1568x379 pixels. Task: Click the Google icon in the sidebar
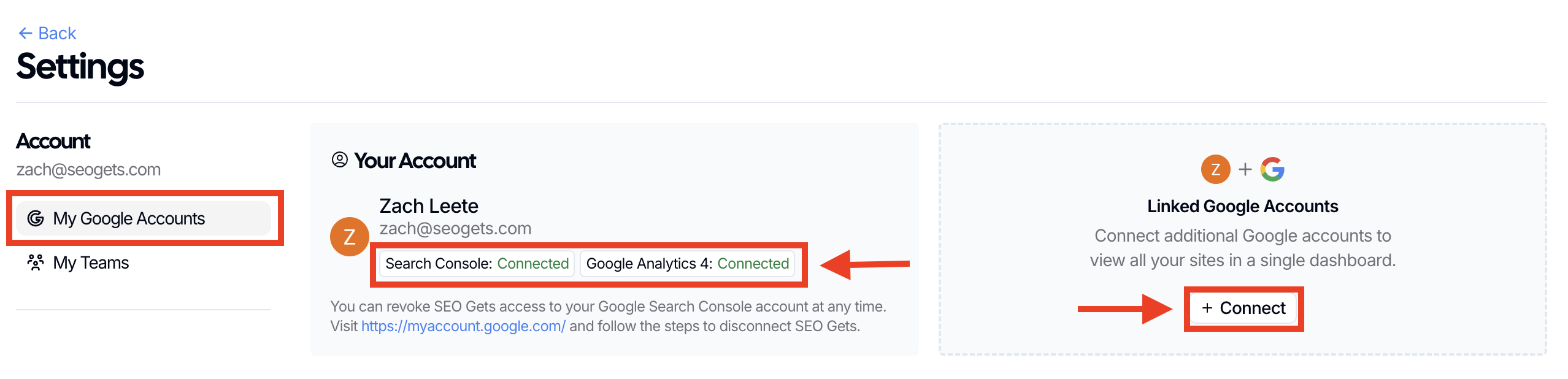36,218
